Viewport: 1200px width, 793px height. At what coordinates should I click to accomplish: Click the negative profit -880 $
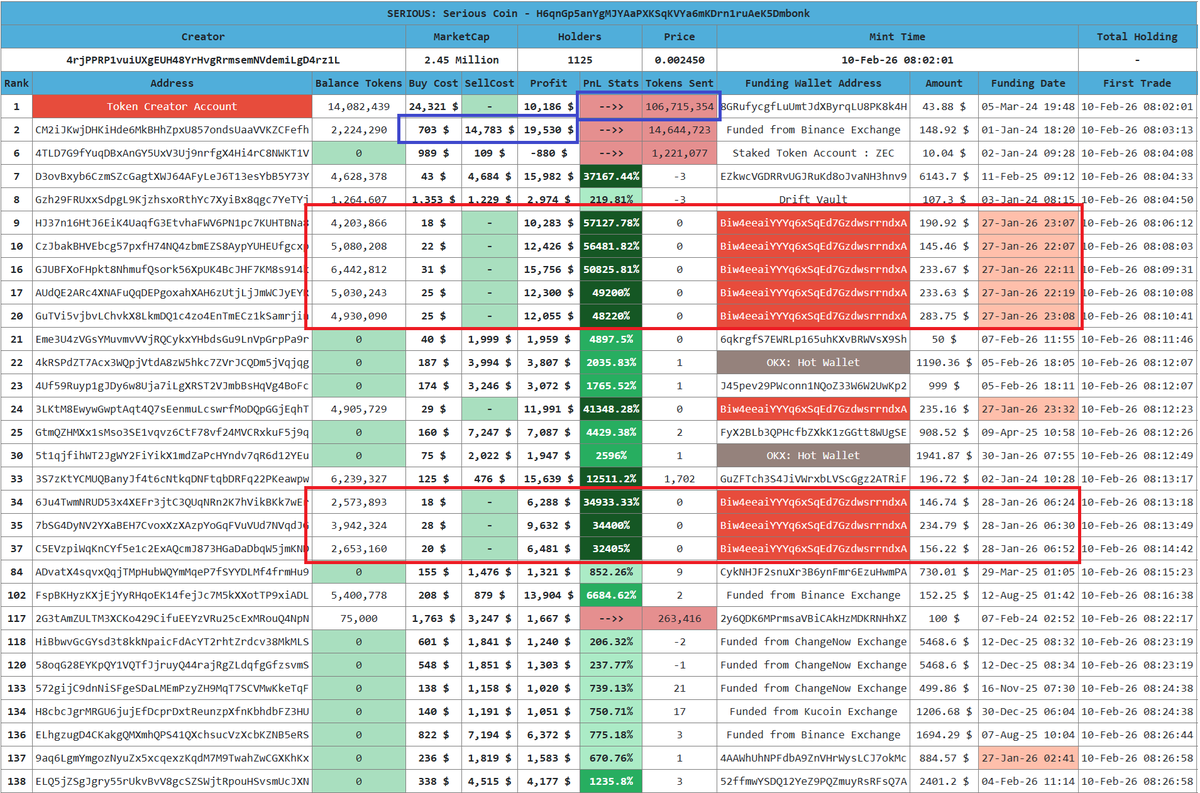pos(547,153)
